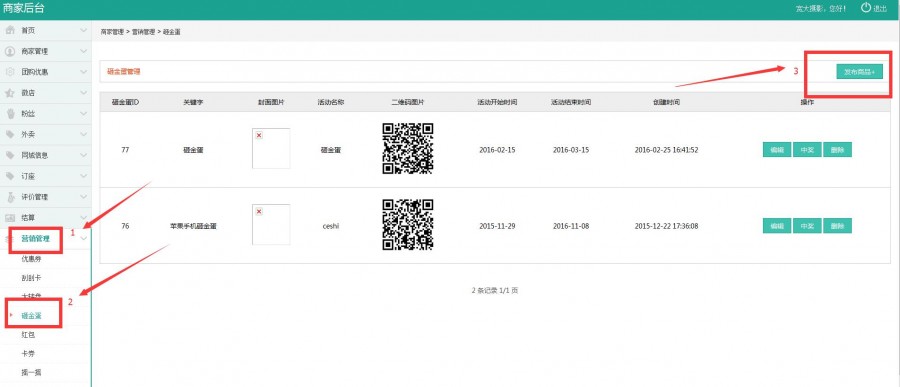Viewport: 900px width, 387px height.
Task: Click the activity name cell ceshi
Action: [331, 226]
